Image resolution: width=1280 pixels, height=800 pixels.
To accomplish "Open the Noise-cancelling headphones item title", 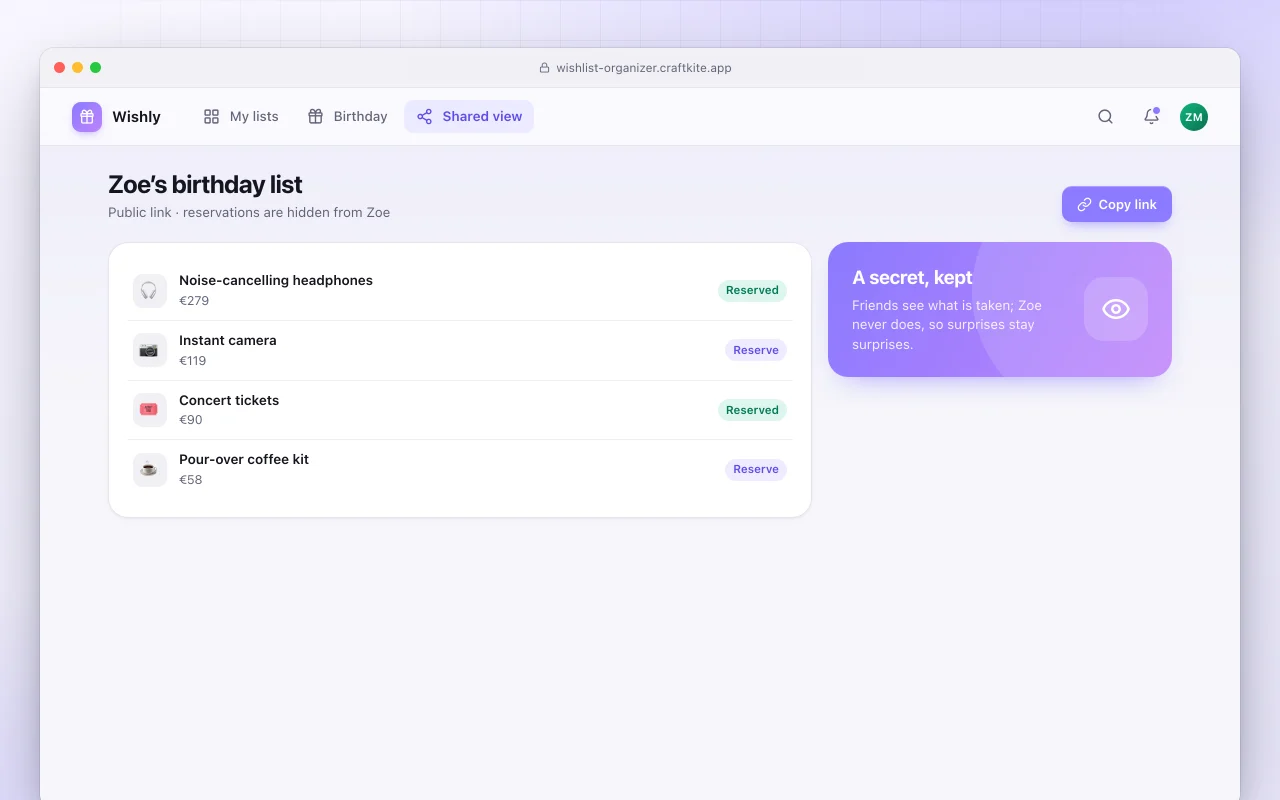I will click(276, 281).
